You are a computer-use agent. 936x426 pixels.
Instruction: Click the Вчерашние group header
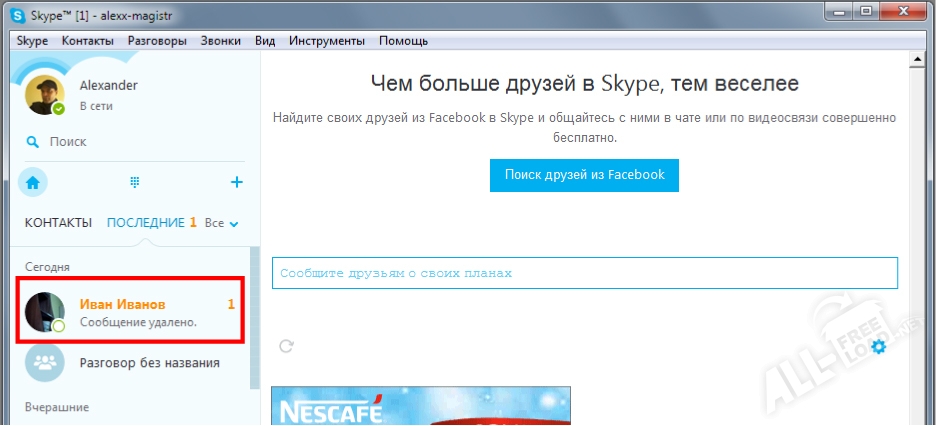(57, 408)
